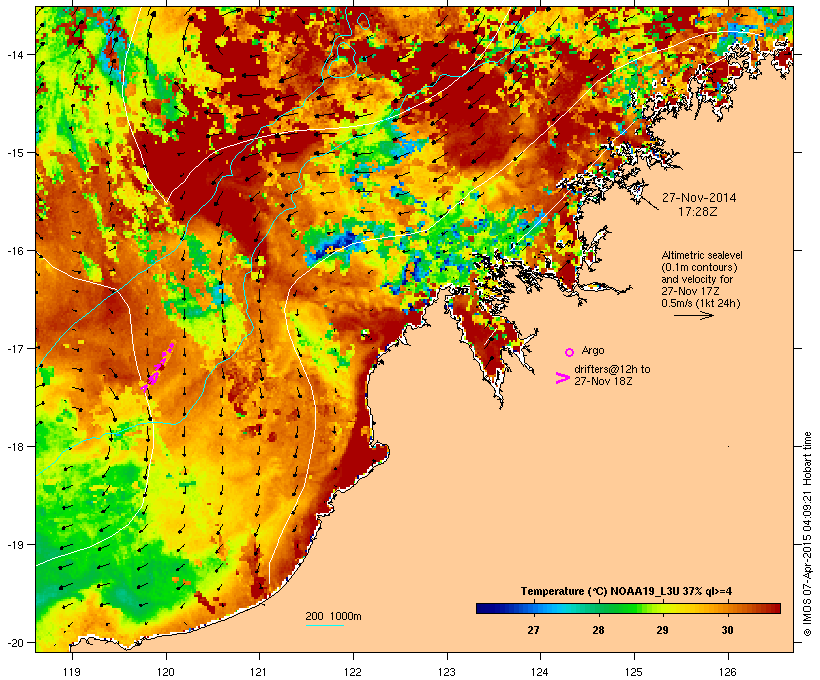Viewport: 820px width, 680px height.
Task: Click the 27-Nov 18Z drifter date text
Action: [603, 381]
